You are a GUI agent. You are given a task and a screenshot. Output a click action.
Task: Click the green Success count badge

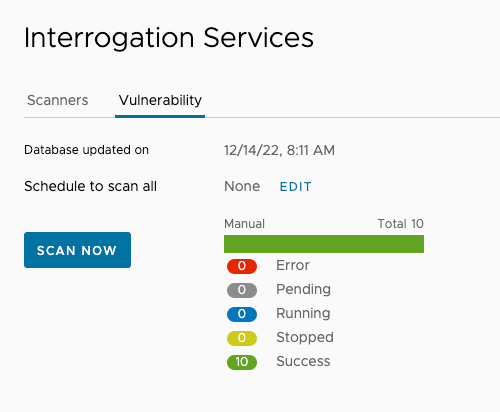tap(242, 362)
